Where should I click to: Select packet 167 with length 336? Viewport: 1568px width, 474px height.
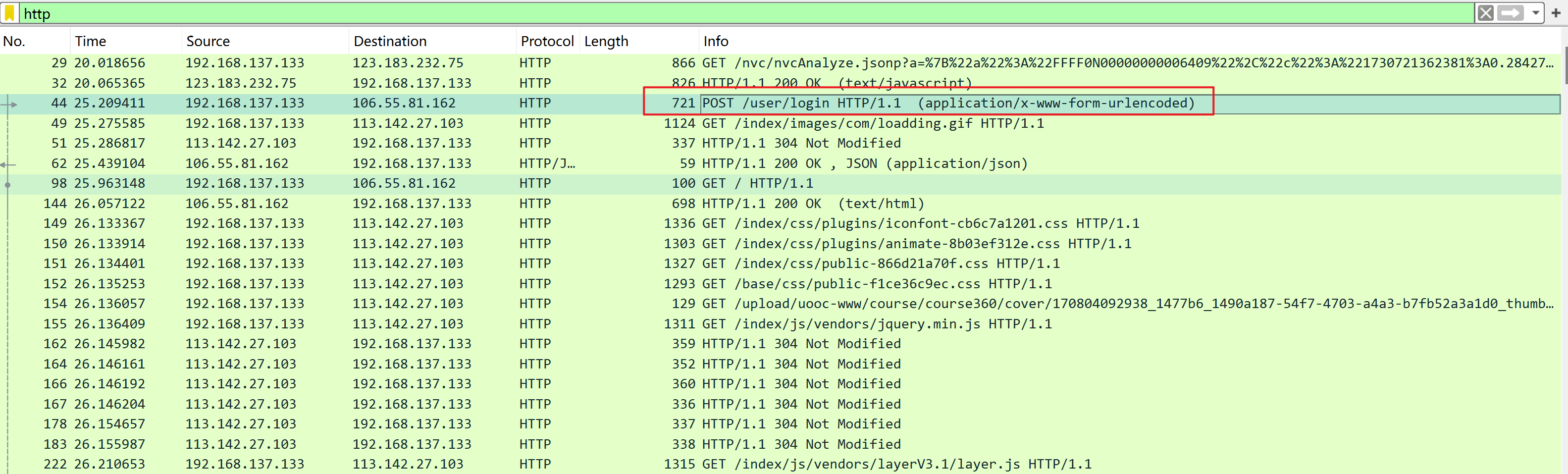tap(780, 404)
